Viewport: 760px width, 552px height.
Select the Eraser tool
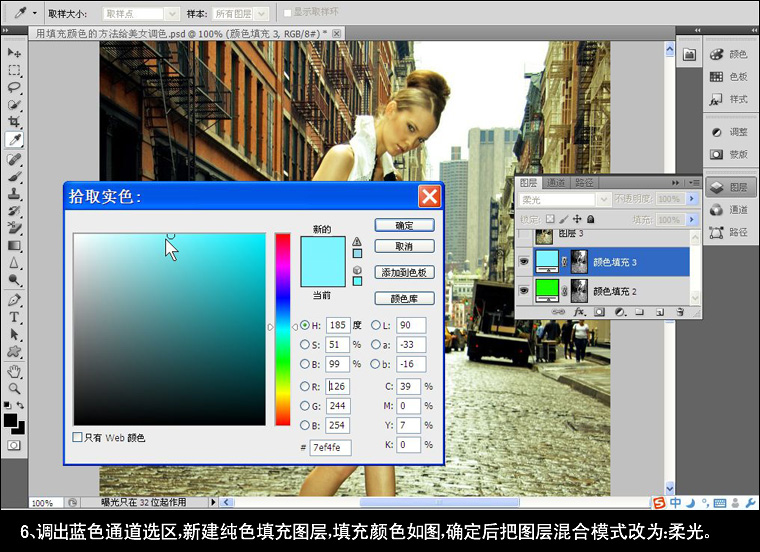[x=14, y=228]
